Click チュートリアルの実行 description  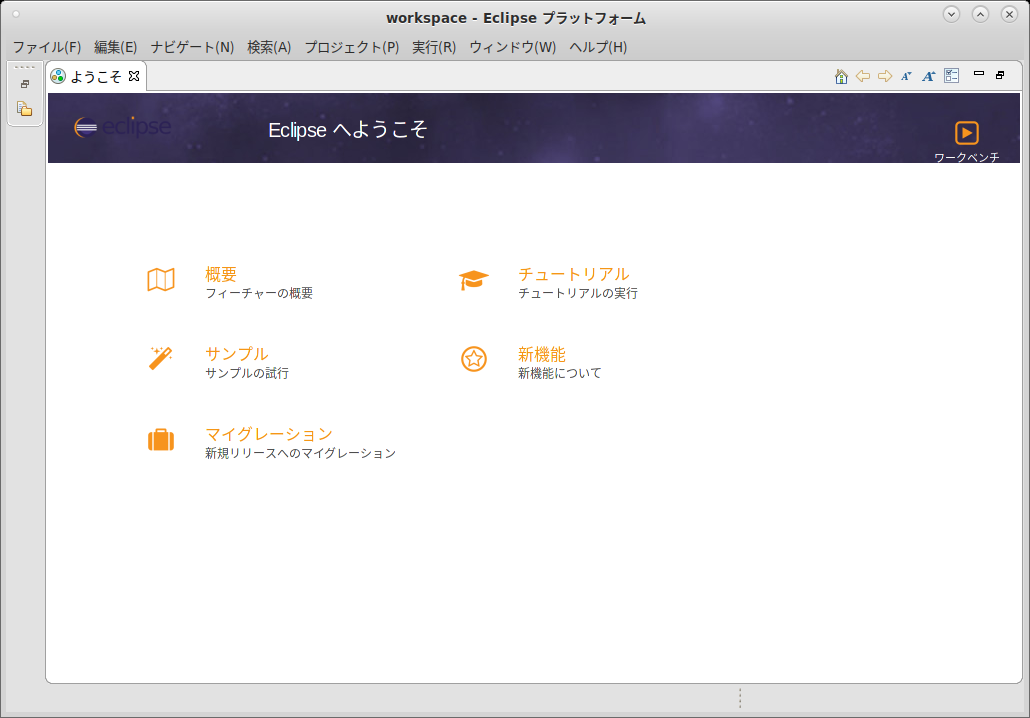click(577, 293)
